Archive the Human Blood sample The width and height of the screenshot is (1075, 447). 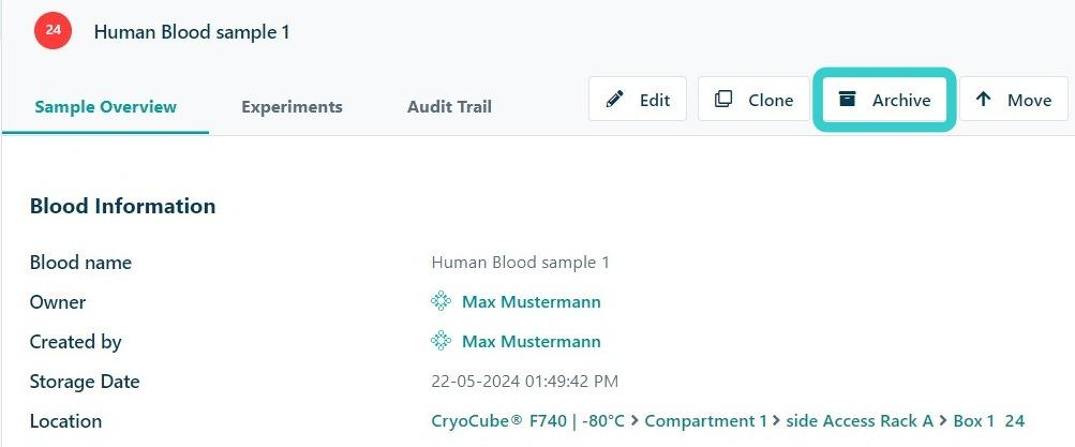[x=884, y=99]
